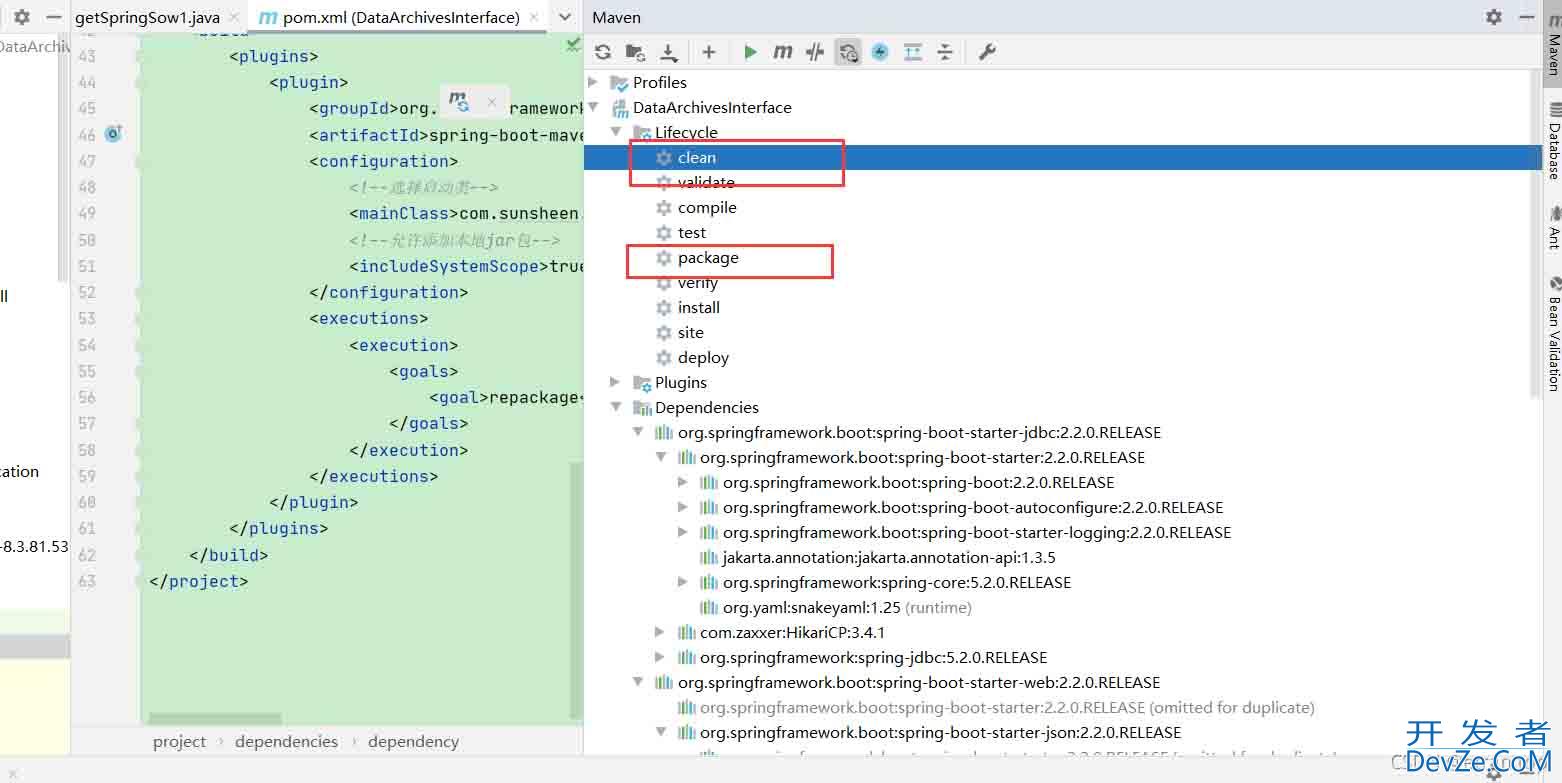1562x783 pixels.
Task: Expand spring-boot-autoconfigure dependency
Action: (683, 507)
